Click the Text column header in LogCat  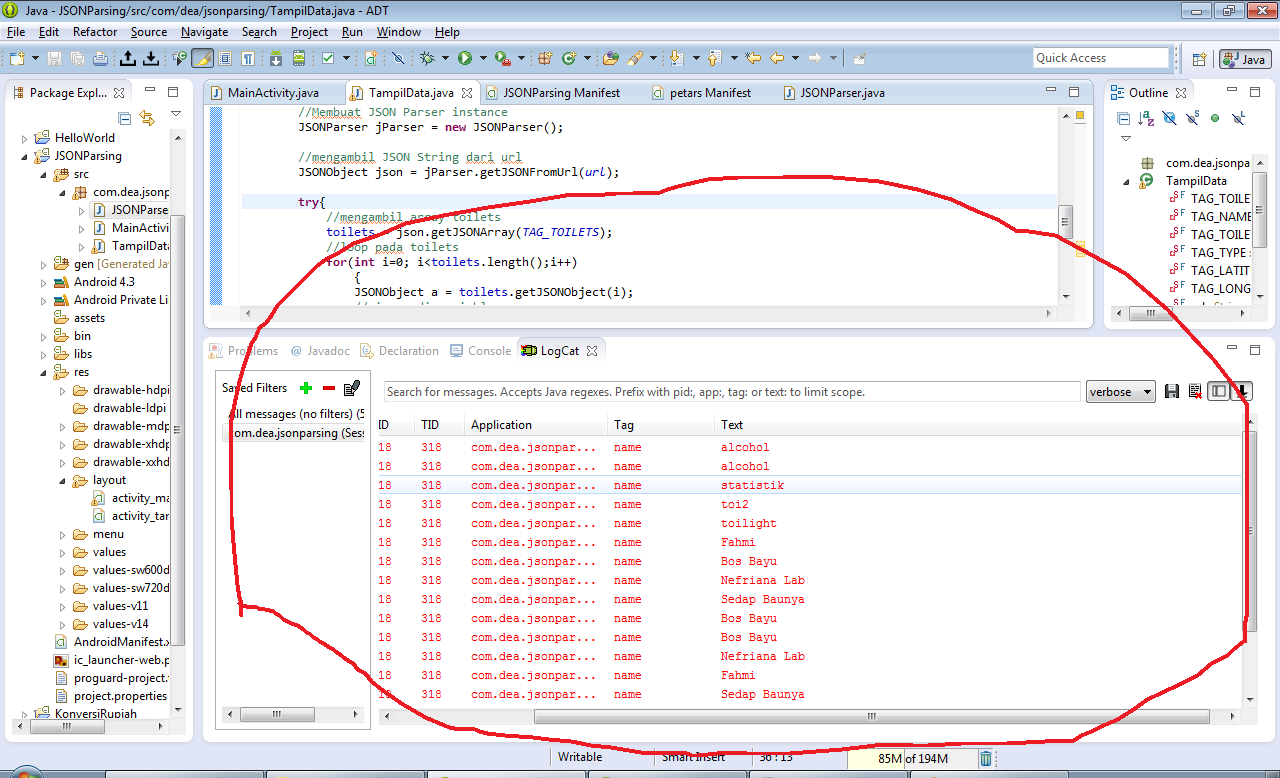732,425
